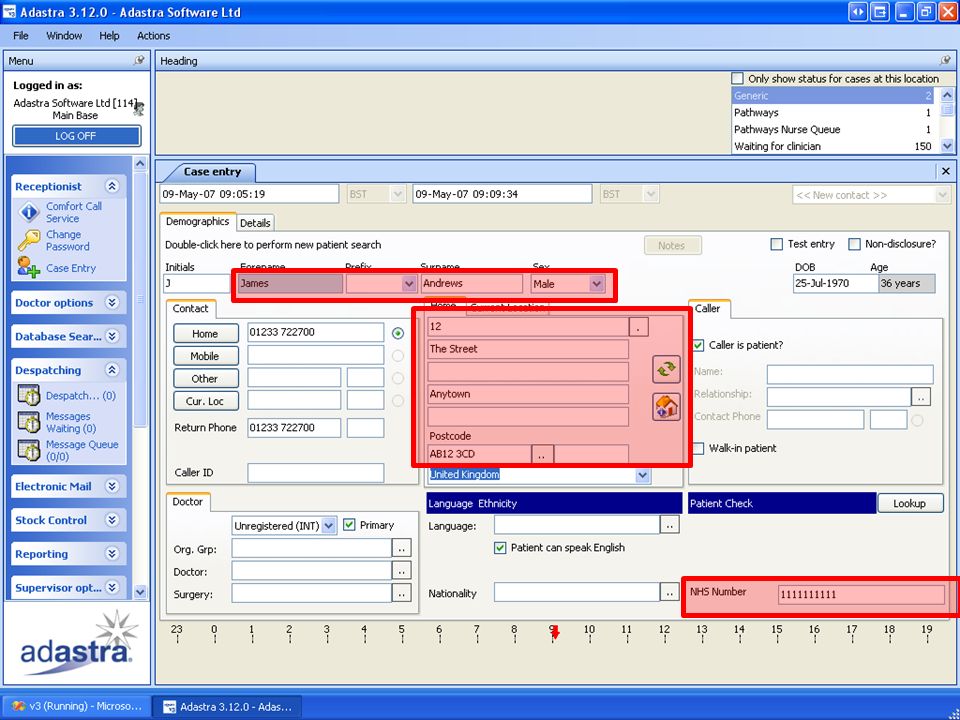960x720 pixels.
Task: Select the Demographics tab
Action: pos(197,222)
